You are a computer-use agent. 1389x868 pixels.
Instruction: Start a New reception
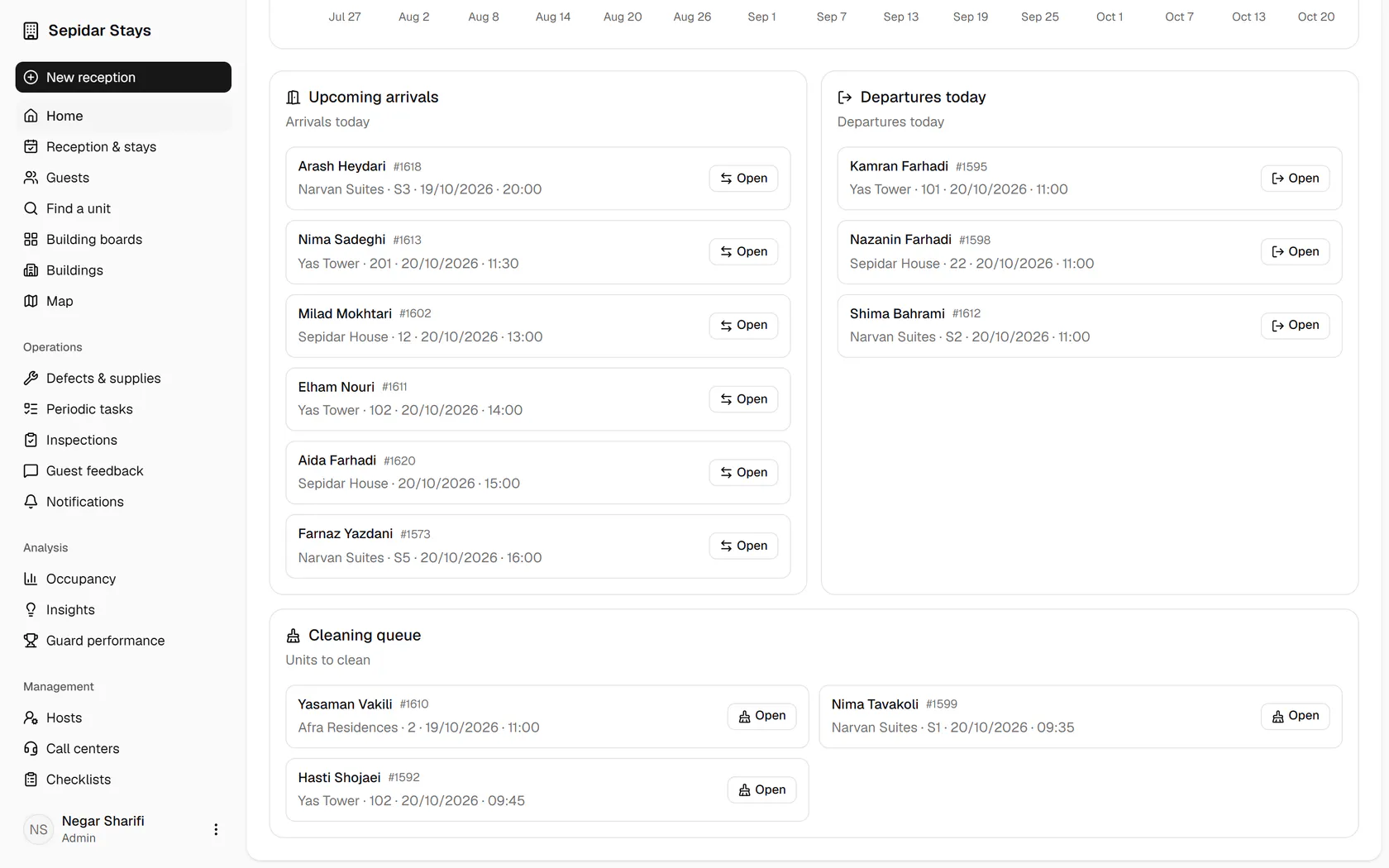click(123, 77)
